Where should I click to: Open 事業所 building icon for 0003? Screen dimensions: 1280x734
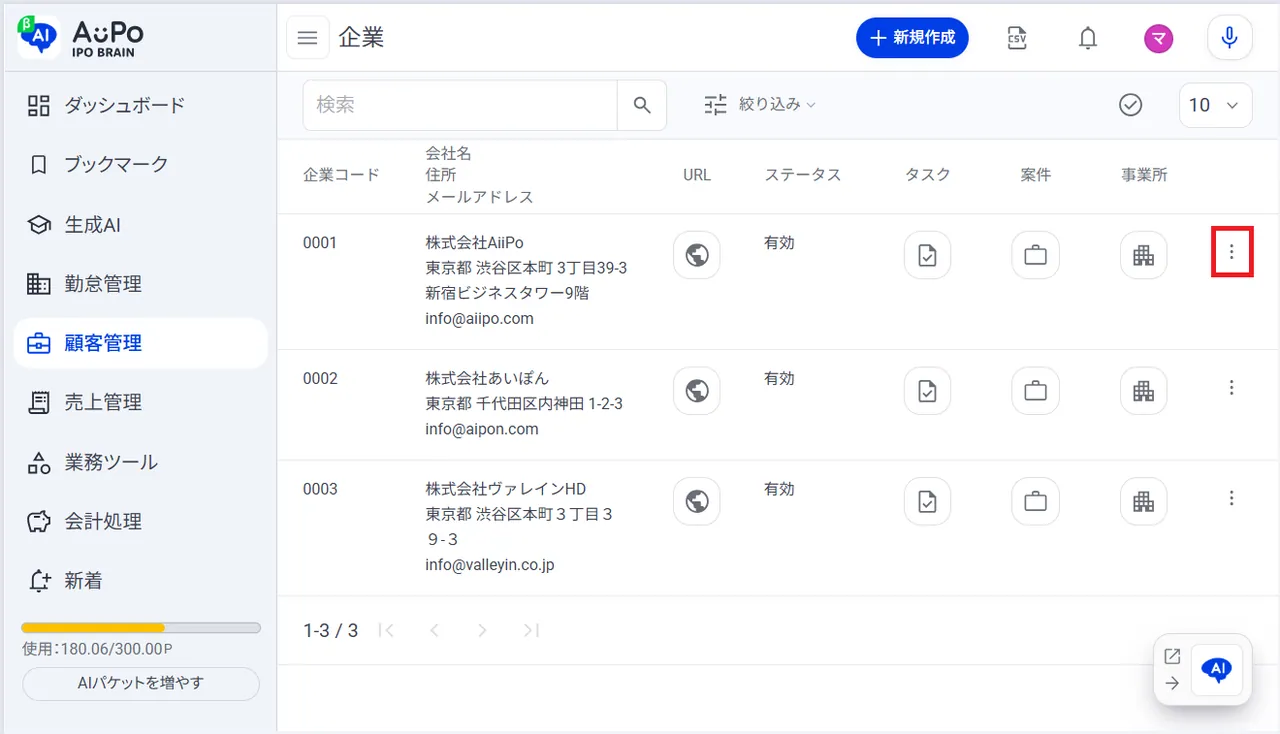pyautogui.click(x=1143, y=501)
